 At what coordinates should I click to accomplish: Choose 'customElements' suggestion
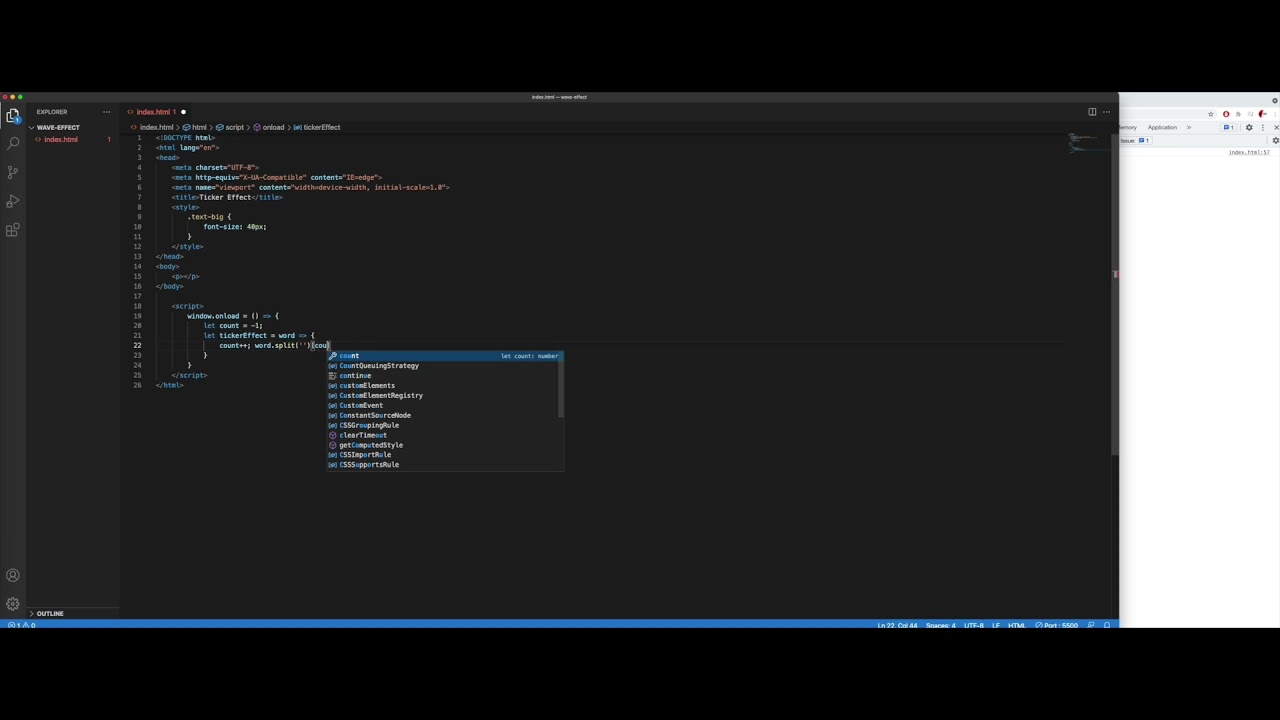[x=445, y=386]
